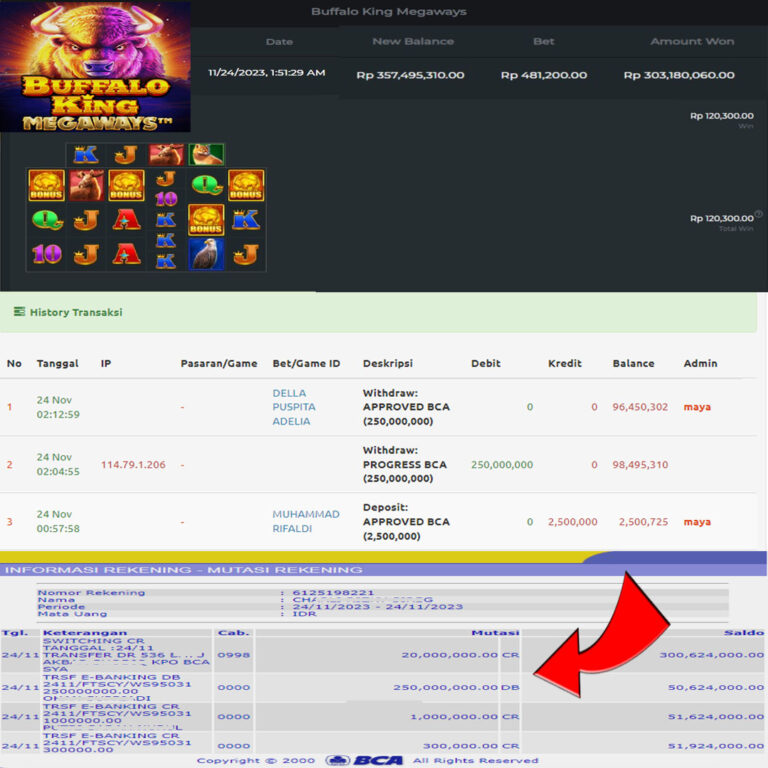Click the moose symbol in the top row

click(166, 154)
